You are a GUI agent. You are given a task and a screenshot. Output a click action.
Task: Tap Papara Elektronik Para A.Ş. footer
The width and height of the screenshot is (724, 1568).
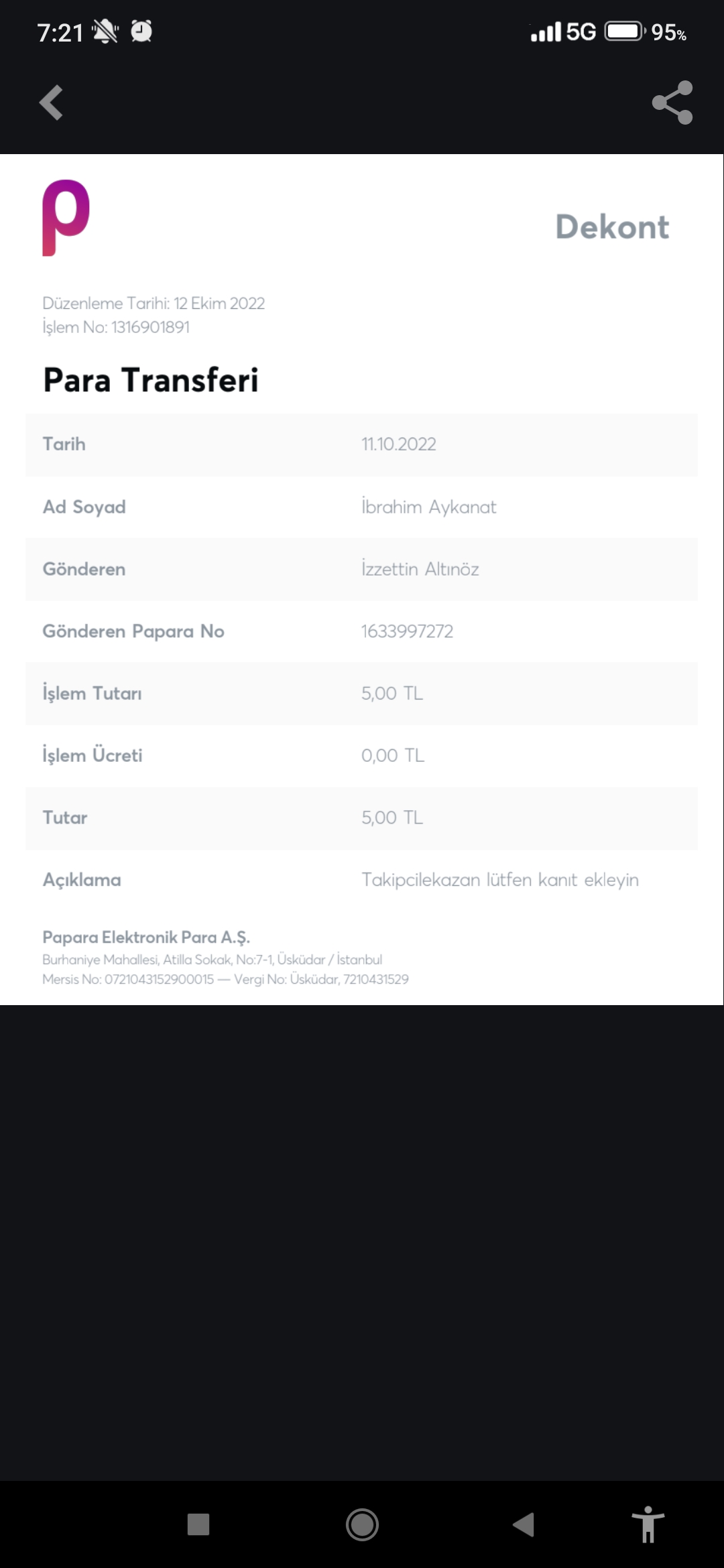[x=146, y=937]
